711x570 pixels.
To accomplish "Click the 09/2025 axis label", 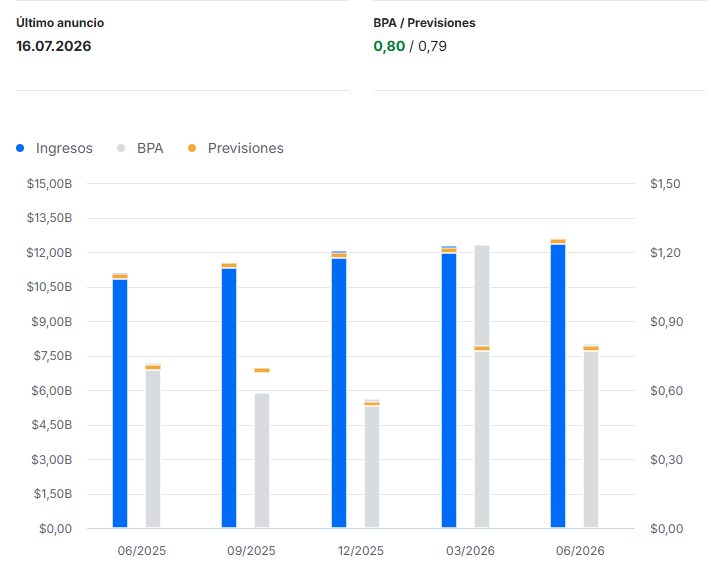I will [251, 551].
